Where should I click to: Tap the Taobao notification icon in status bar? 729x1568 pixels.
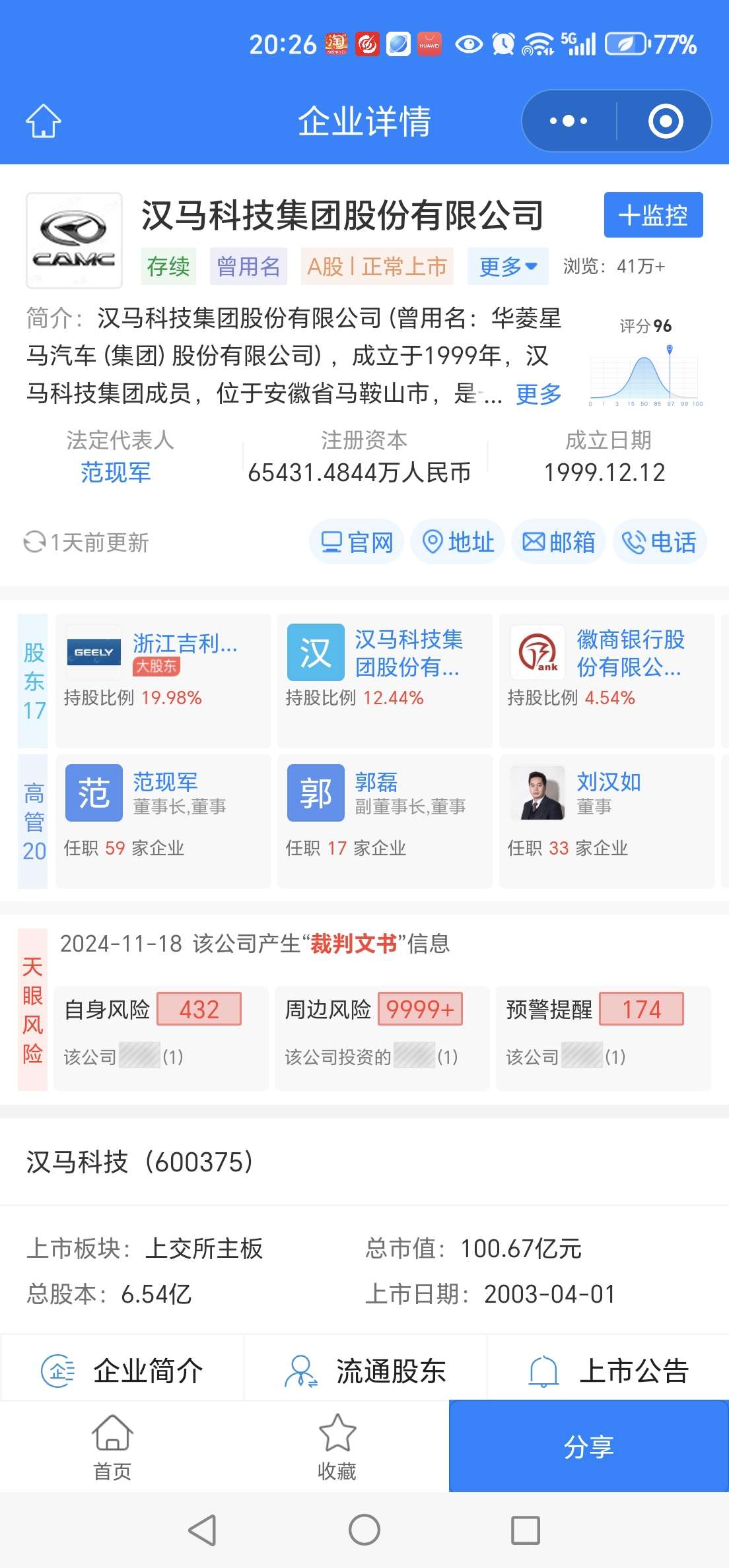(x=336, y=44)
